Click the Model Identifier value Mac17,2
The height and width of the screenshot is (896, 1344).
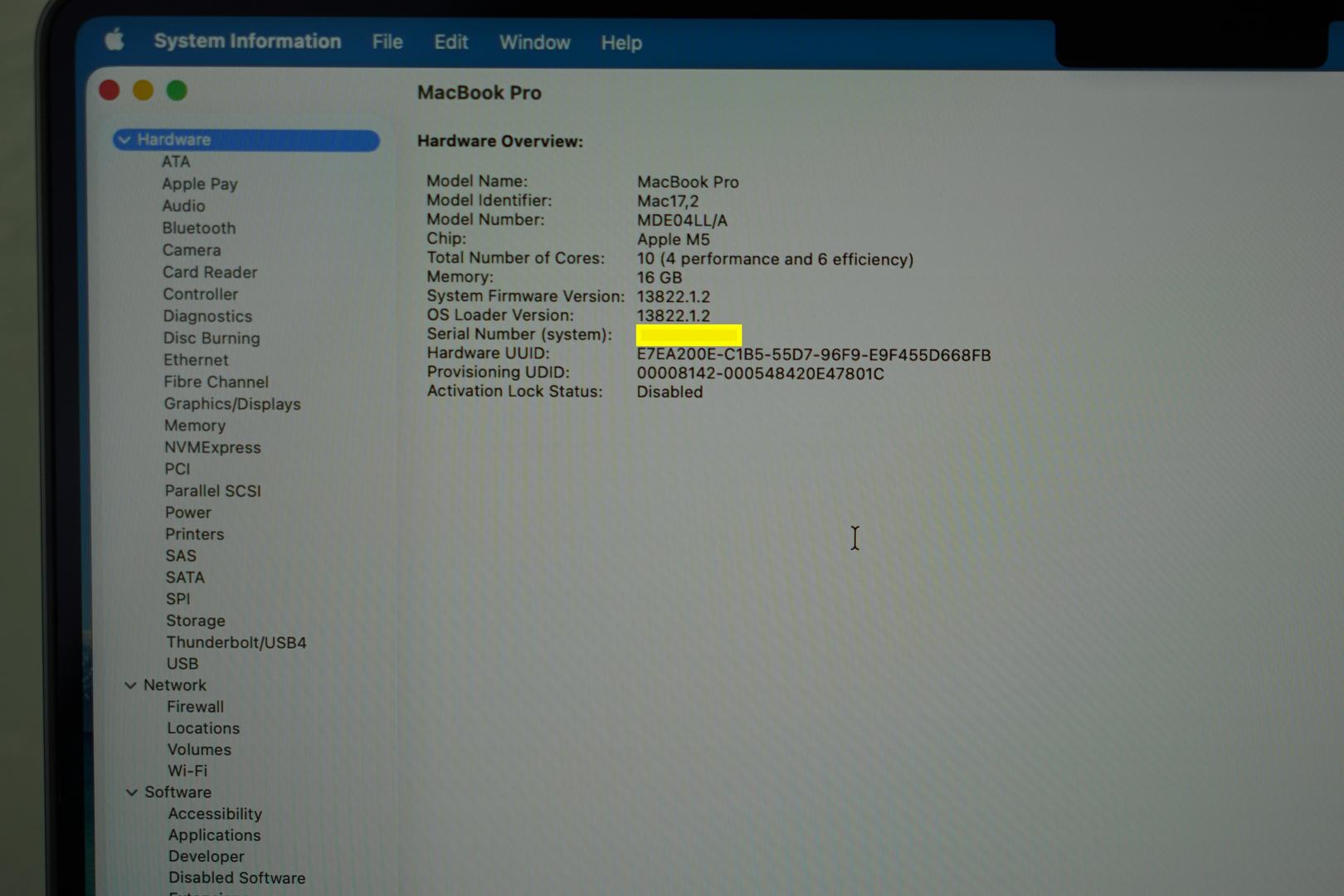668,202
